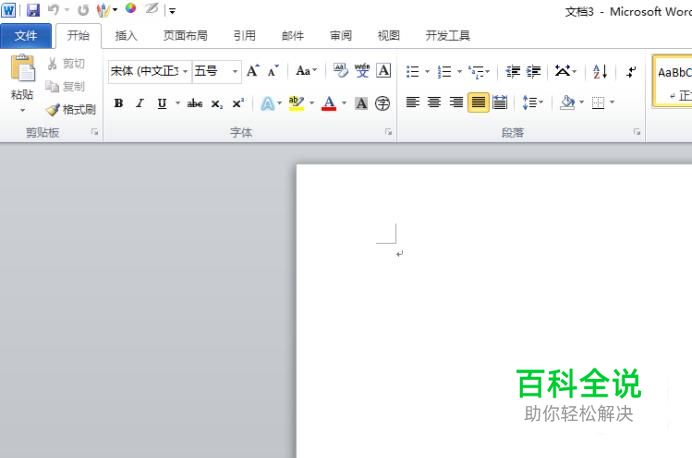Decrease the paragraph indent
Image resolution: width=692 pixels, height=458 pixels.
point(512,71)
